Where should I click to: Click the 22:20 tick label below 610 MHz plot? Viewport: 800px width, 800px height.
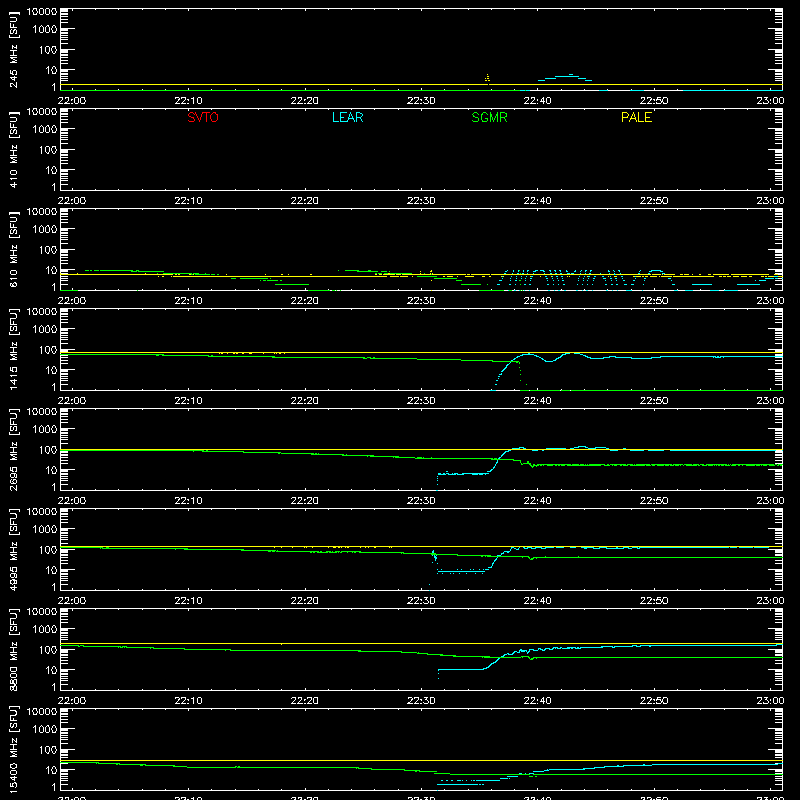(305, 301)
